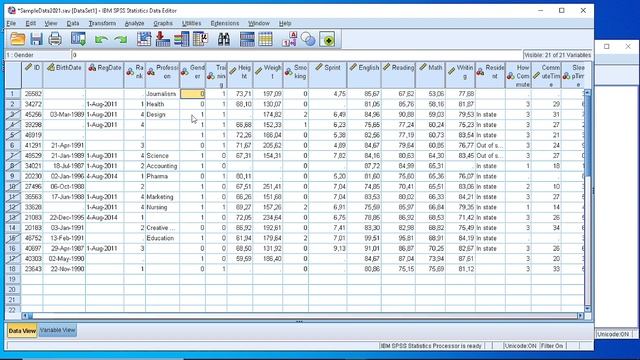Select the English column header
The height and width of the screenshot is (360, 640).
[x=364, y=75]
